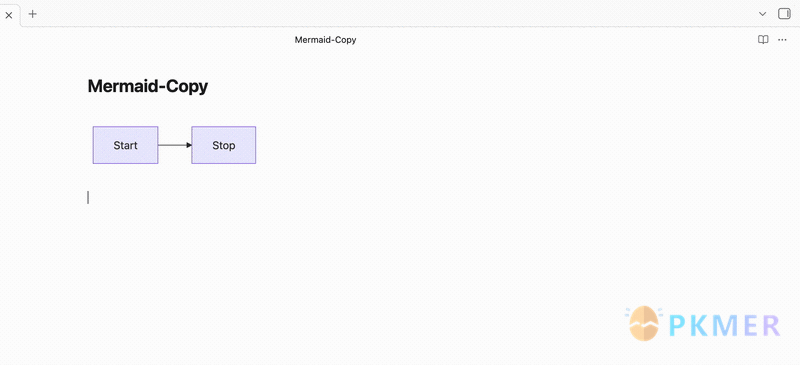Click the Mermaid-Copy title in header bar

(325, 40)
